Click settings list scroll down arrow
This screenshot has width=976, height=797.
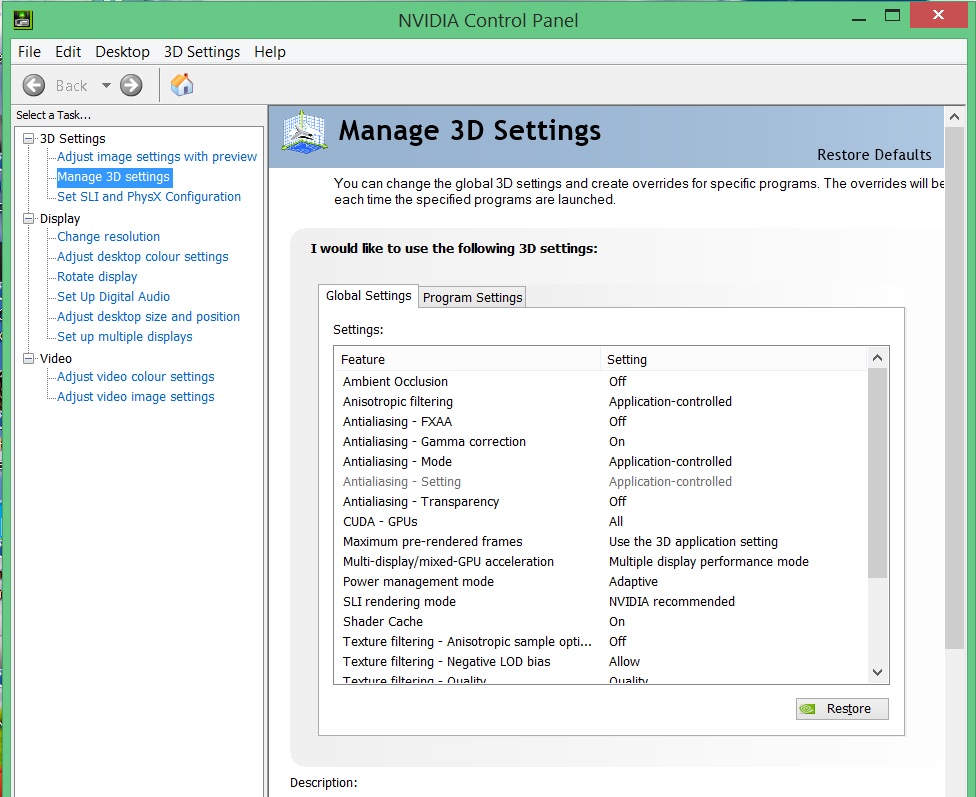pyautogui.click(x=878, y=672)
